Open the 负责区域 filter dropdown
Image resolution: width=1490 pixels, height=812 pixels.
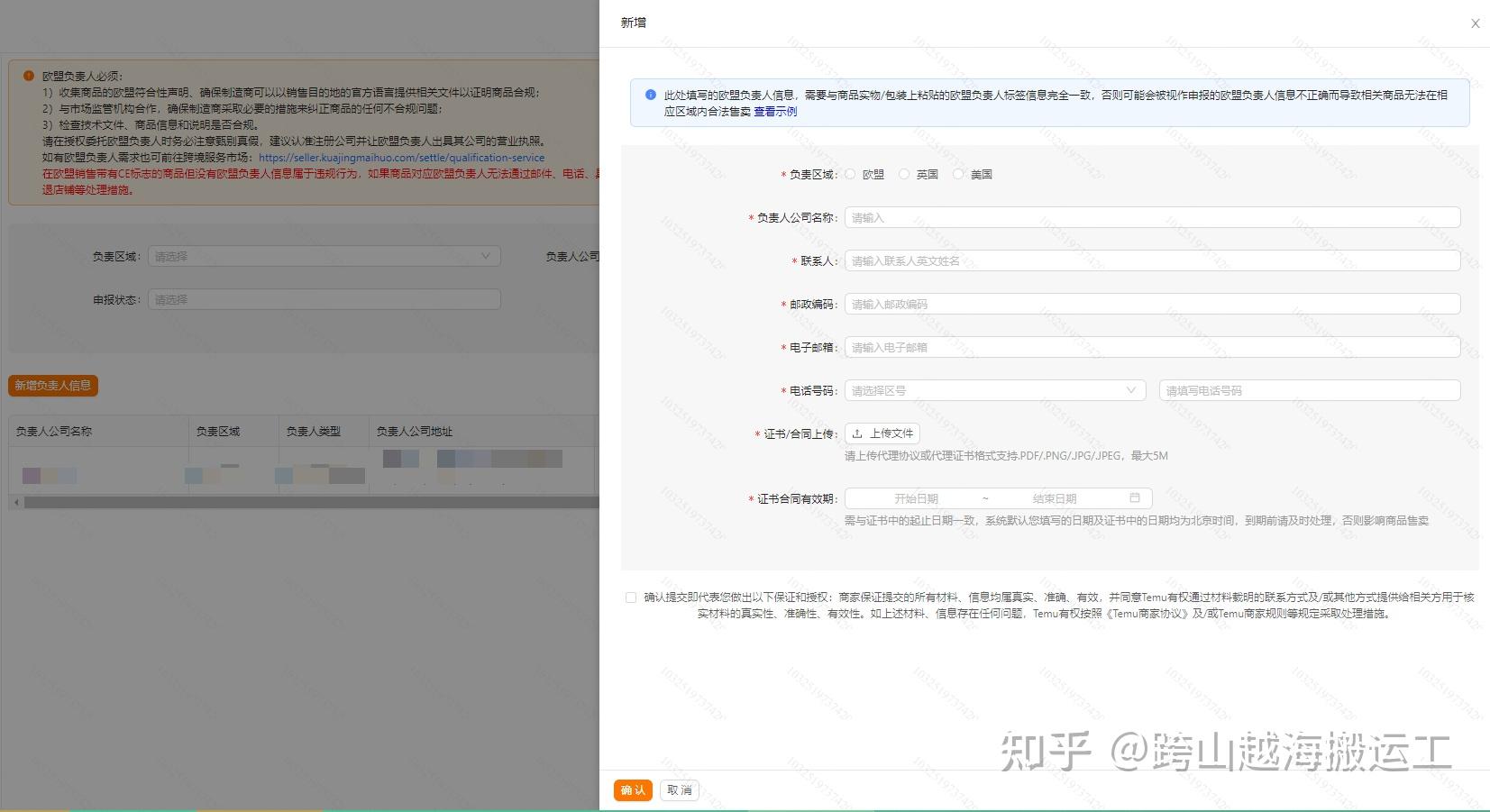click(324, 256)
